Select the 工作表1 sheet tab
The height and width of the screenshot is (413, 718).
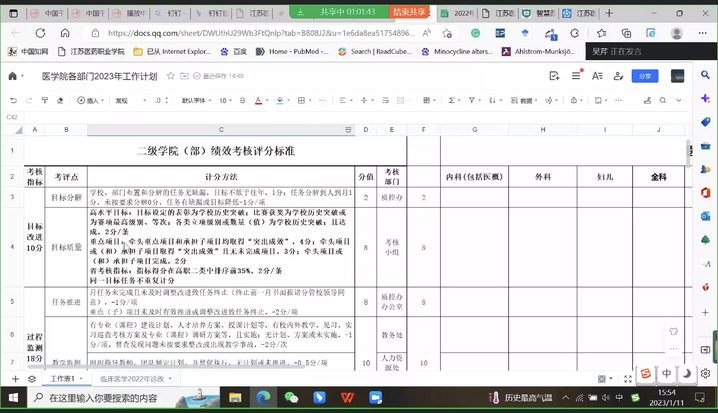66,379
